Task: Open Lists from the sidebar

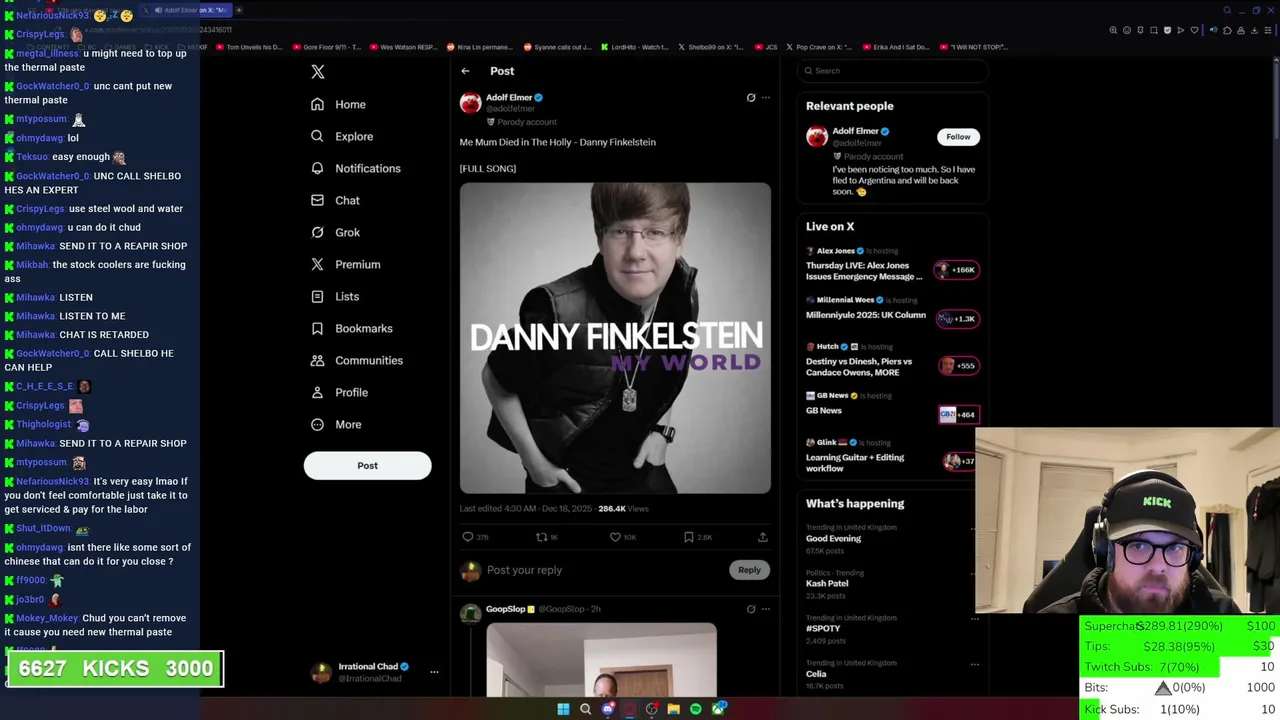Action: 335,296
